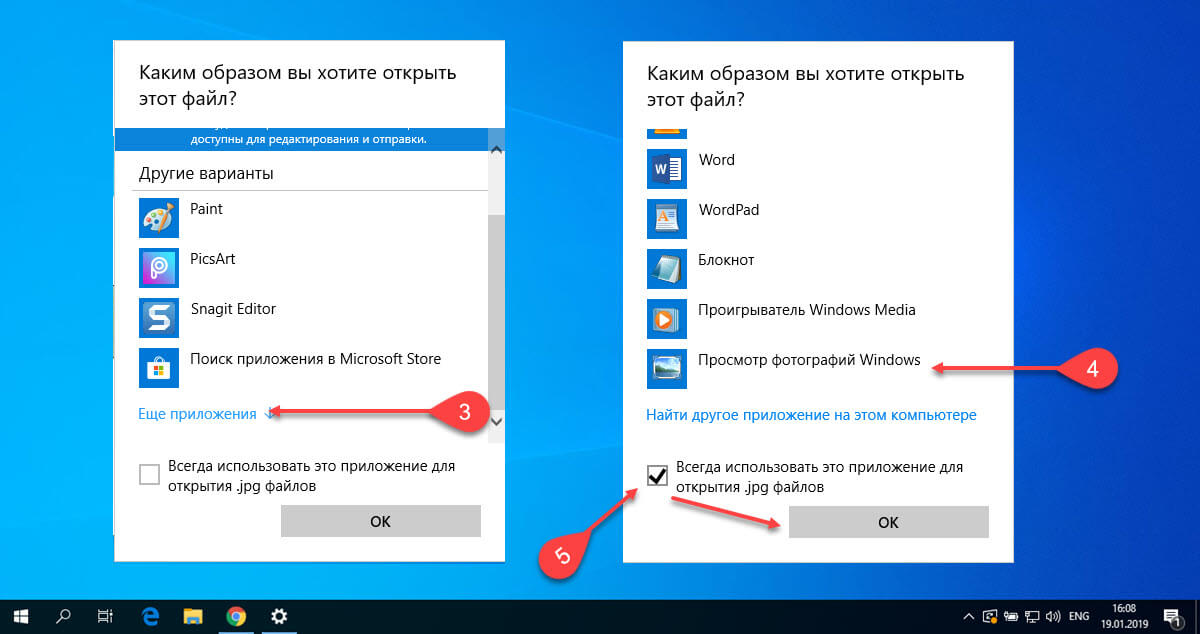Image resolution: width=1200 pixels, height=634 pixels.
Task: Pick Word in the right dialog
Action: coord(716,161)
